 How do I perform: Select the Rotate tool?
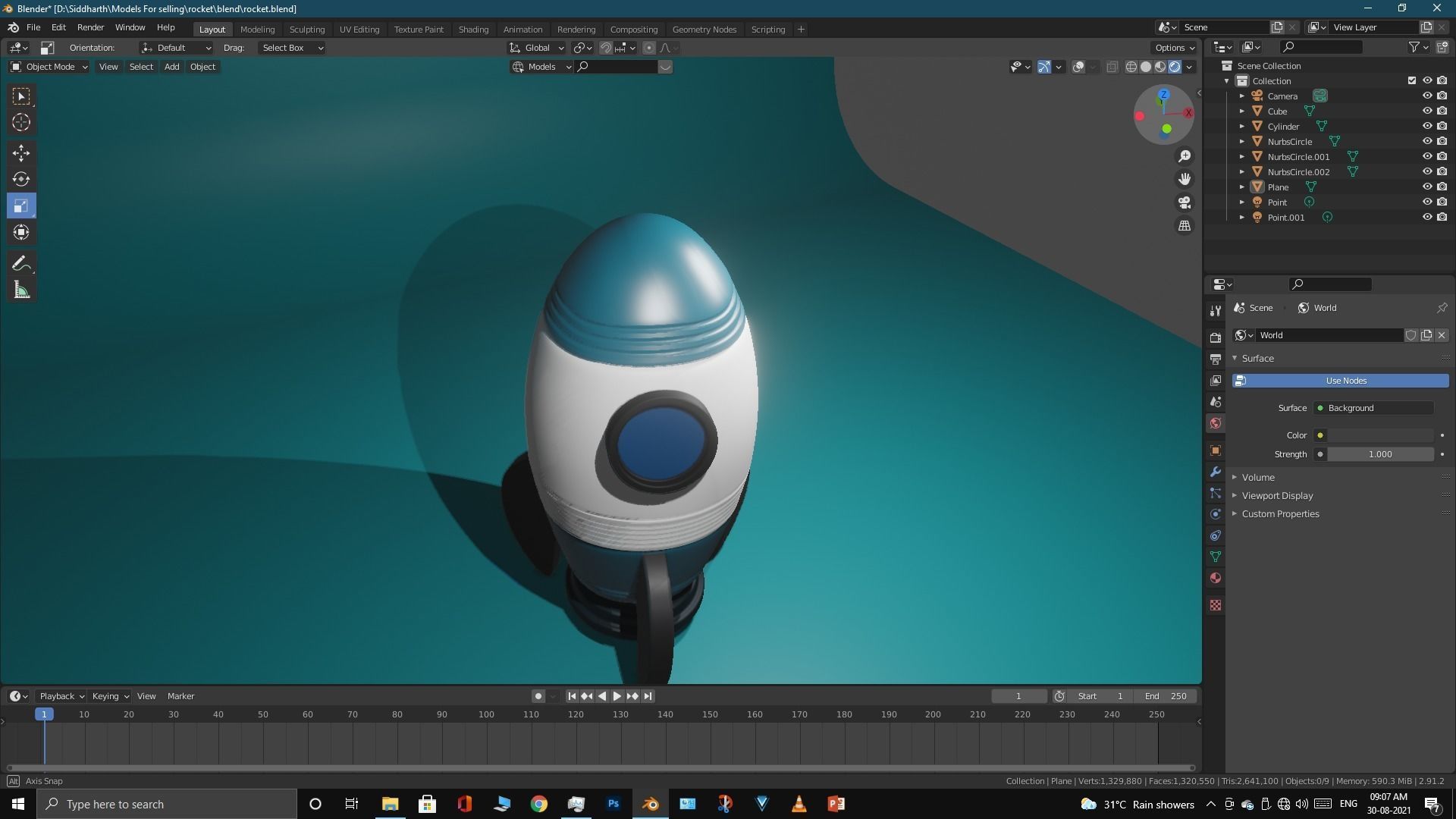click(21, 180)
